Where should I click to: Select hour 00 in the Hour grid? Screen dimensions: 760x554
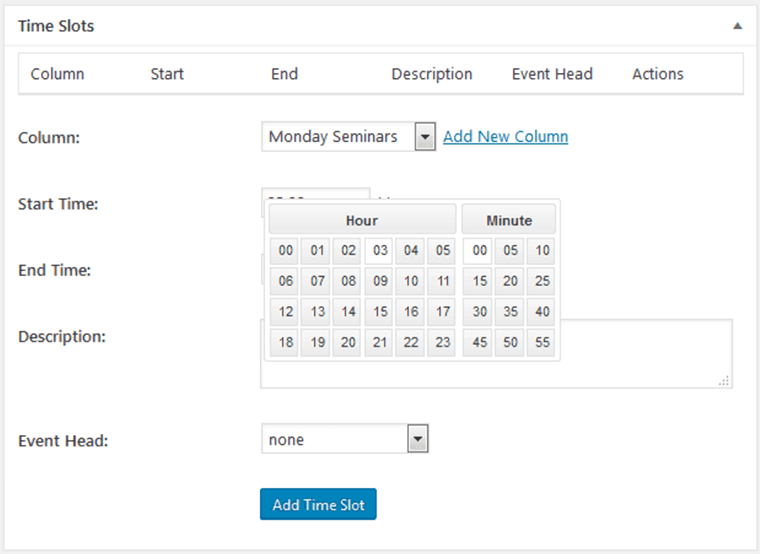pos(286,250)
